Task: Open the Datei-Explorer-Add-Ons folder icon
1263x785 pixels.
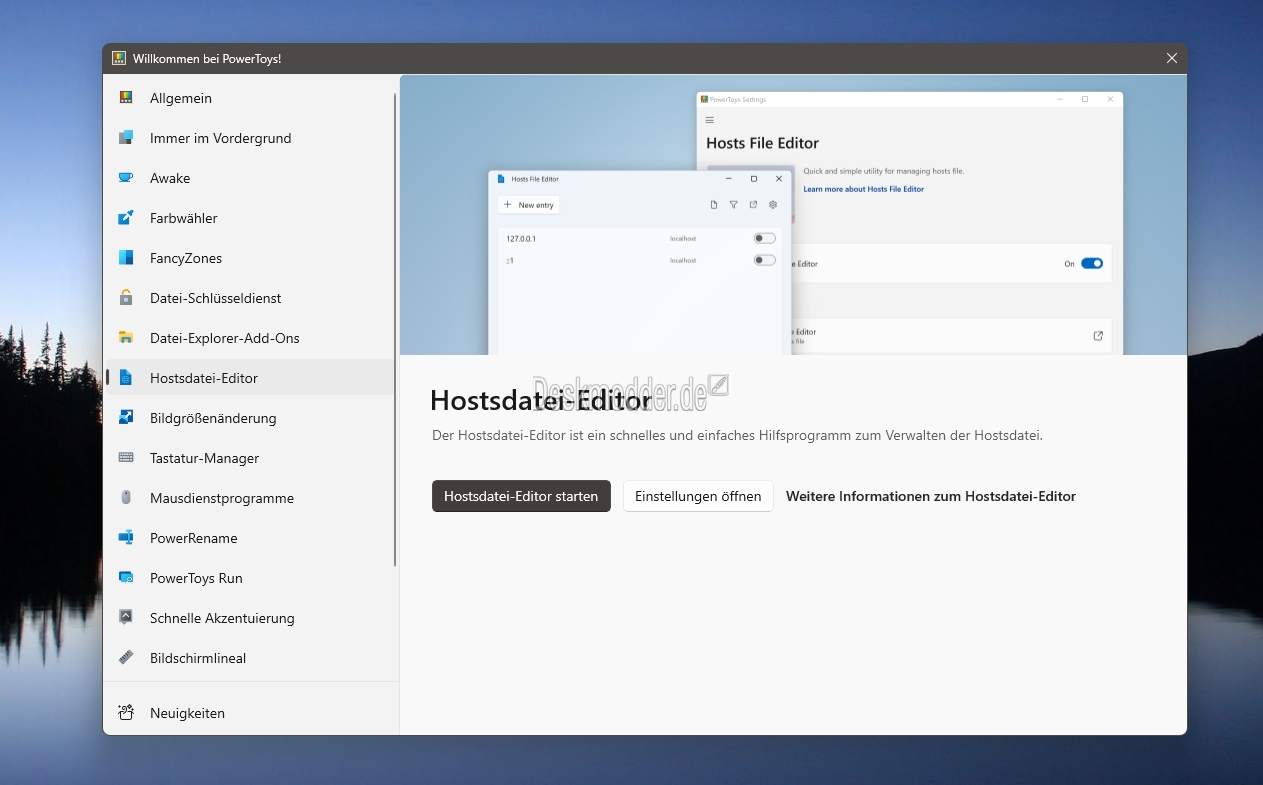Action: 126,338
